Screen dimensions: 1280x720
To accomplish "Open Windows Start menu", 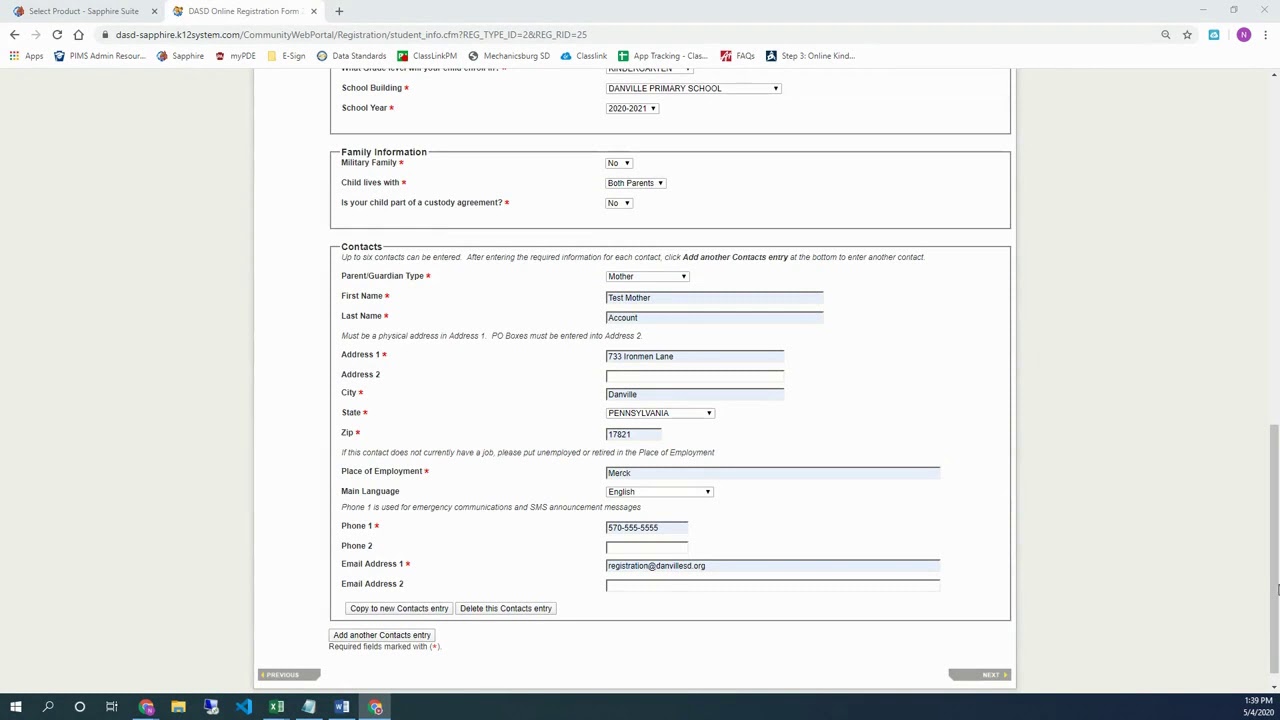I will 15,707.
